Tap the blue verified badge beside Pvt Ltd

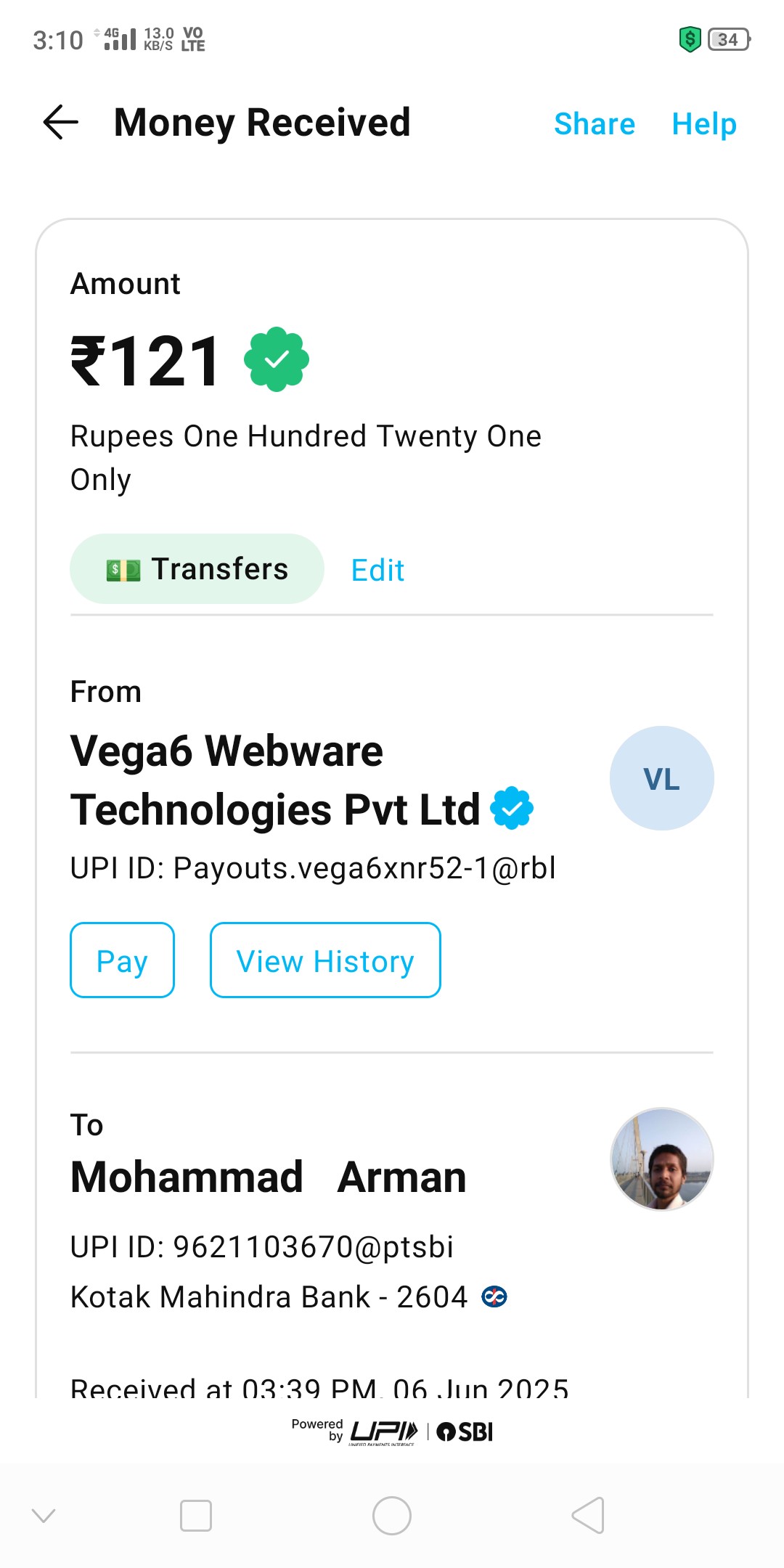pyautogui.click(x=512, y=808)
